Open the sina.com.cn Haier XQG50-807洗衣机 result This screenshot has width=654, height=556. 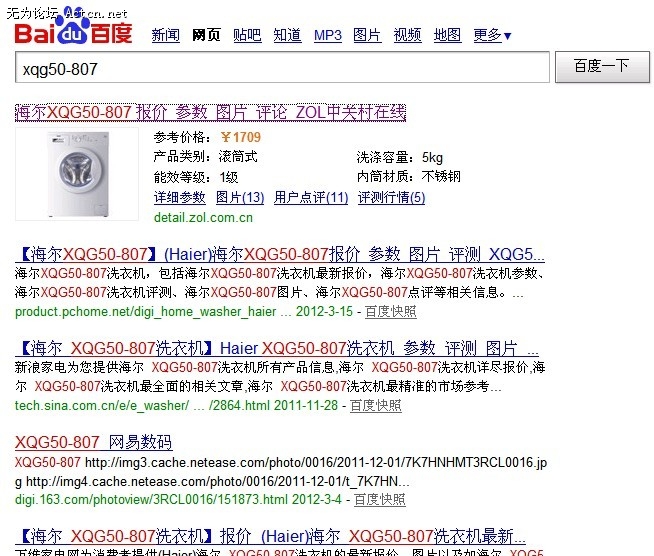[x=277, y=349]
